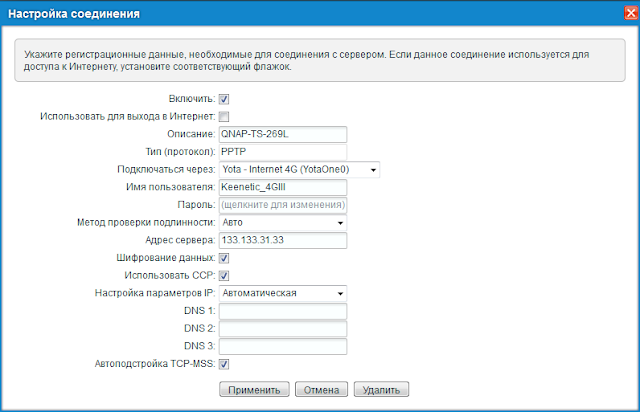Open Настройка параметров IP dropdown
The image size is (640, 412).
tap(283, 293)
